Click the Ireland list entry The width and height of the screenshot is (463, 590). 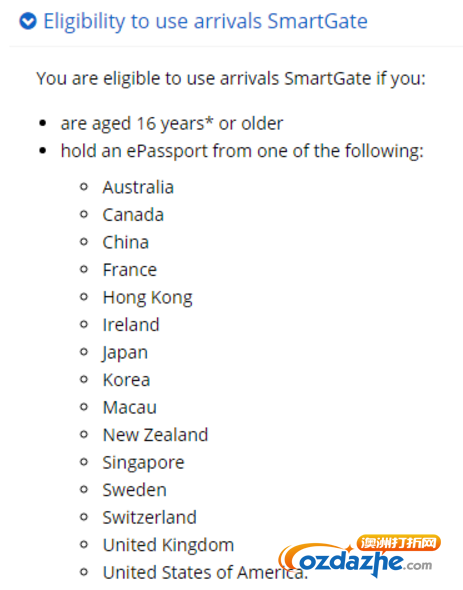pos(131,325)
